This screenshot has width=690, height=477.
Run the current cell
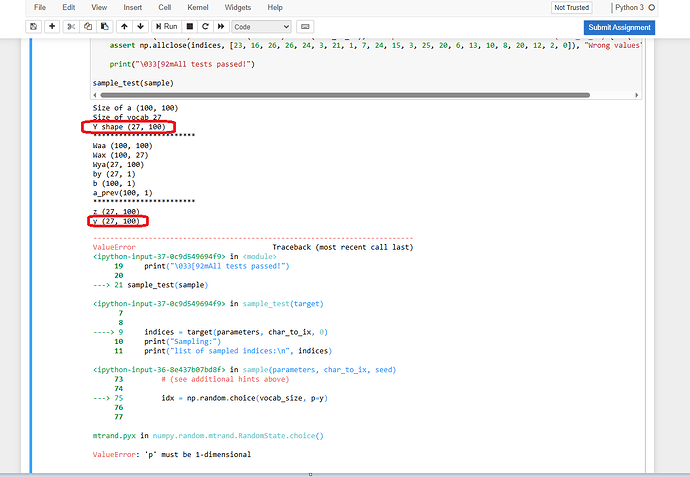(167, 26)
